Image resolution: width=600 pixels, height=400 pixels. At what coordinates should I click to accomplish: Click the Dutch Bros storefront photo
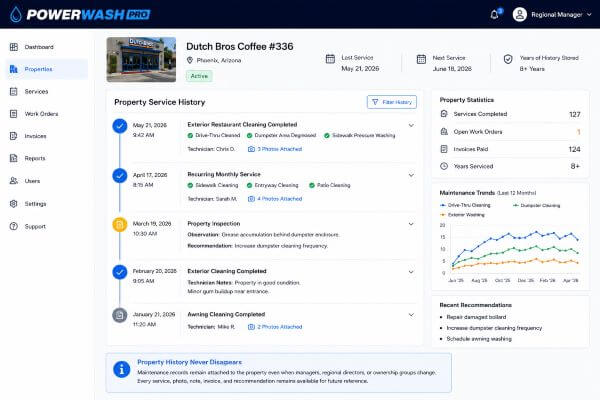pos(141,59)
